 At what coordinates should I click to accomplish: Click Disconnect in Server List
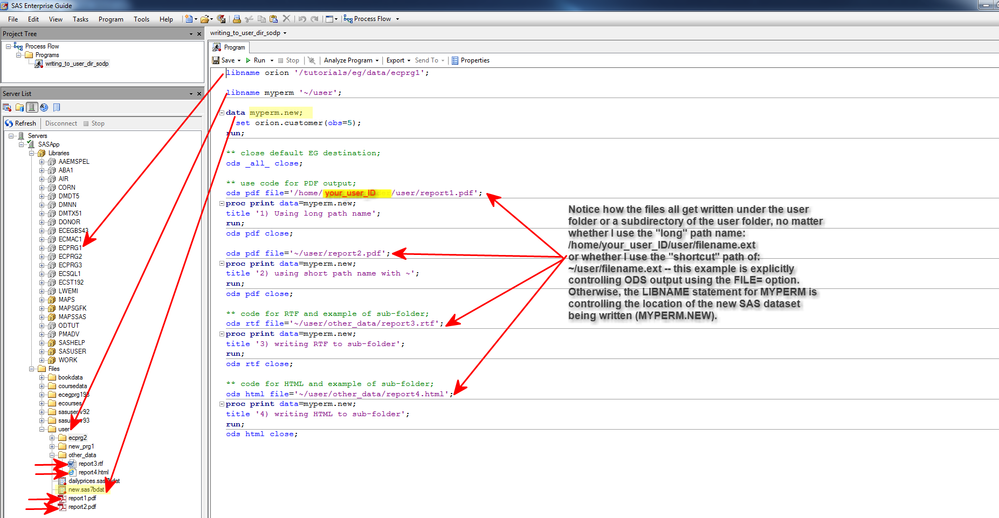coord(61,123)
